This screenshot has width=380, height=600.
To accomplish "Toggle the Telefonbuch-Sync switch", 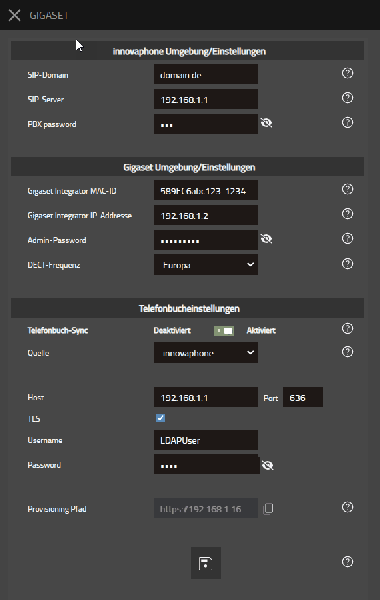I will (224, 331).
